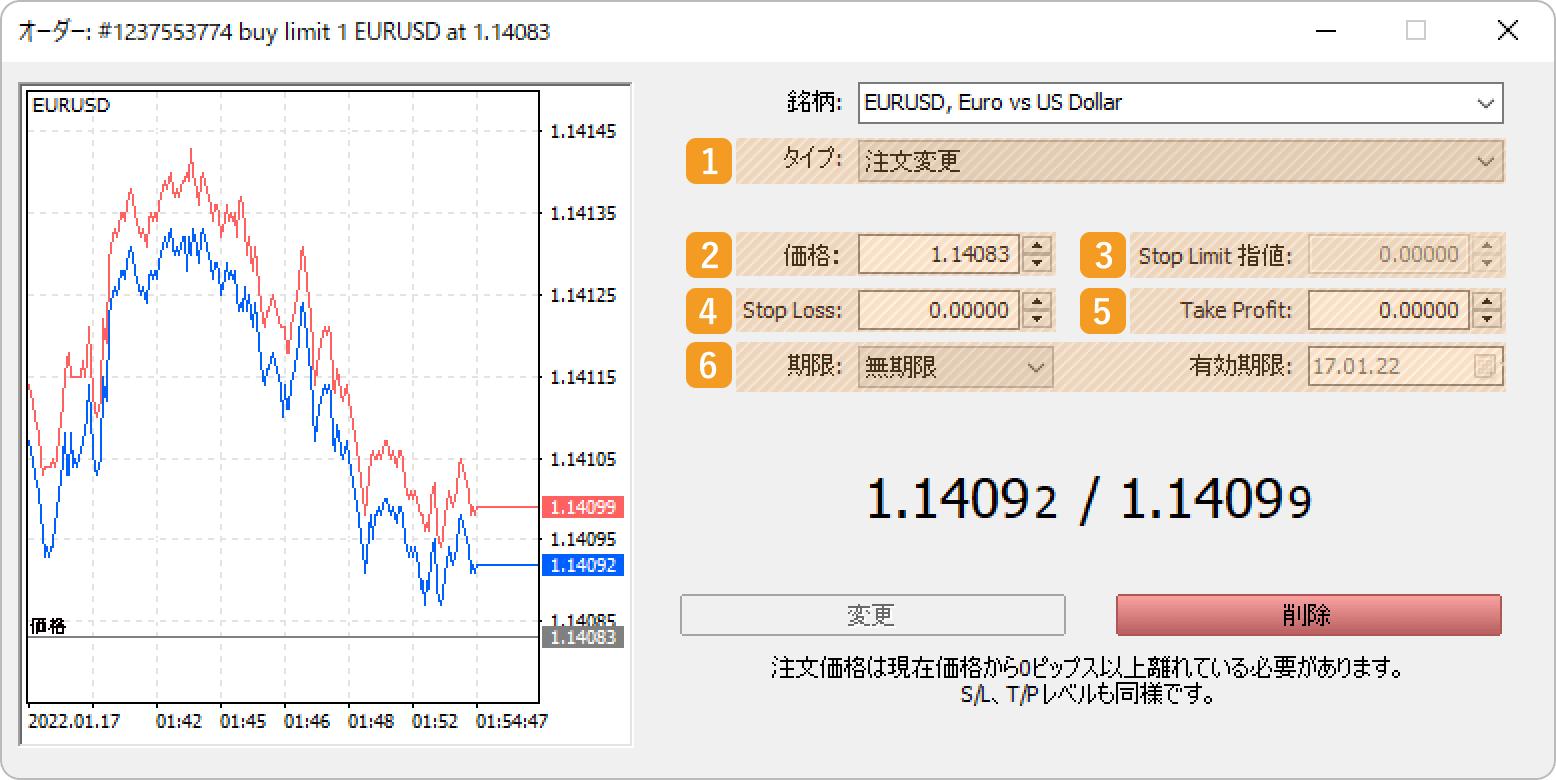
Task: Click the 価格 price input field
Action: (x=939, y=254)
